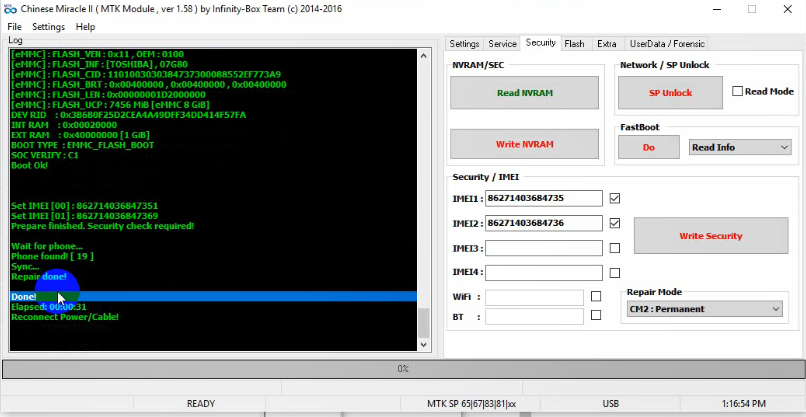Switch to the Flash tab

(574, 44)
